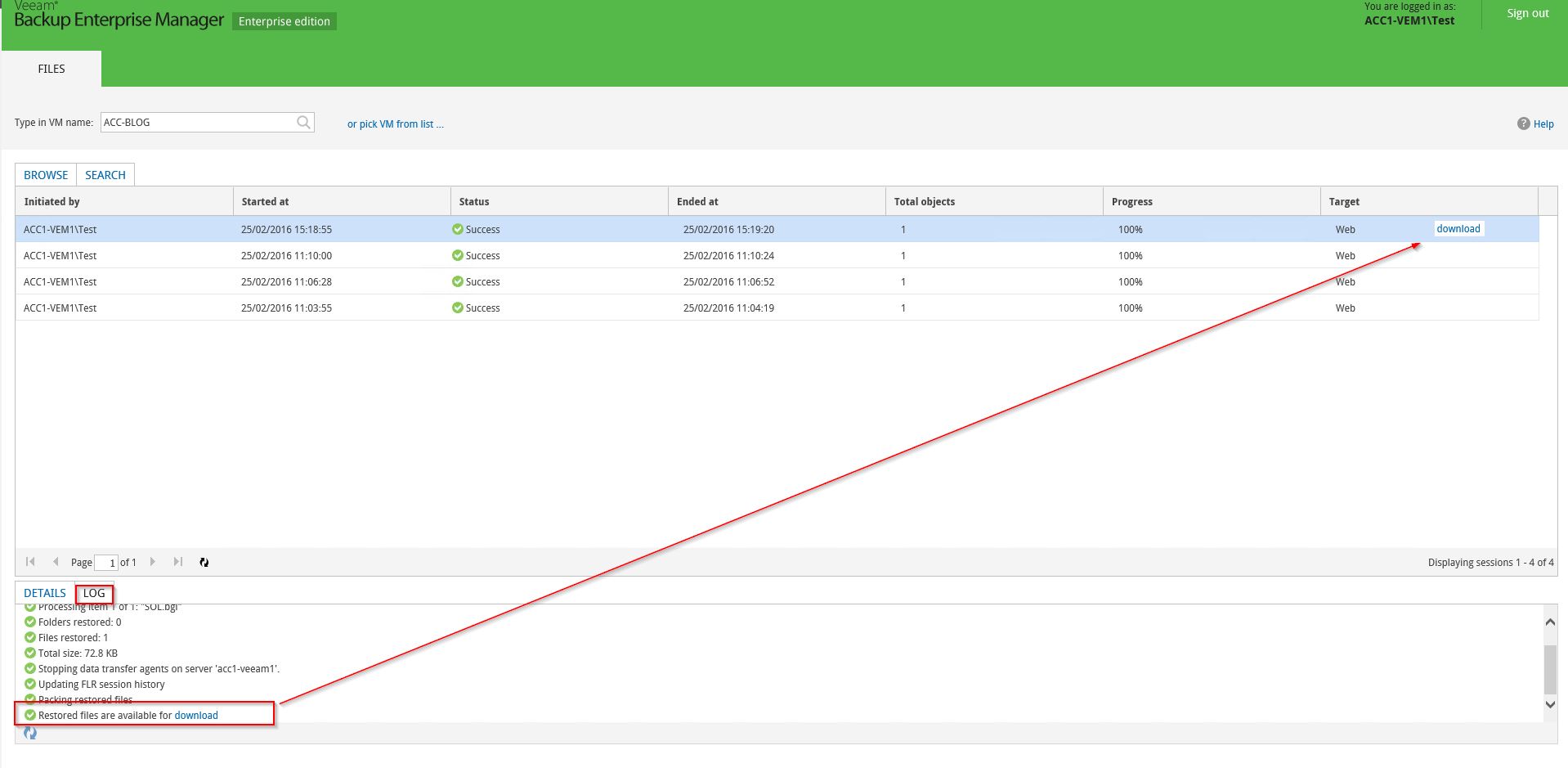Viewport: 1568px width, 768px height.
Task: Click the refresh icon below the log
Action: click(x=30, y=733)
